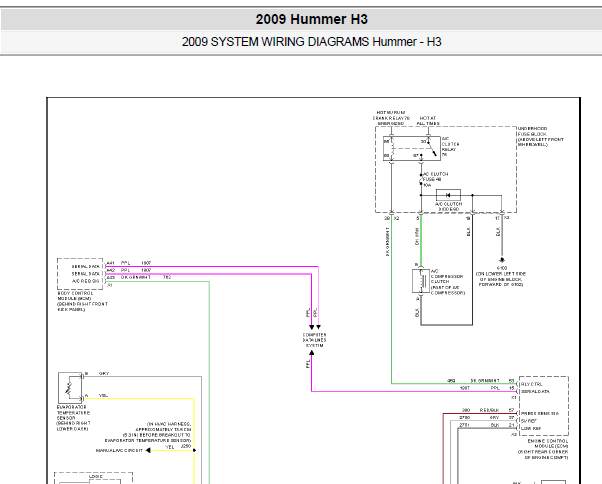The height and width of the screenshot is (484, 602).
Task: Click the 'RED/BLK' wire color label
Action: 489,410
